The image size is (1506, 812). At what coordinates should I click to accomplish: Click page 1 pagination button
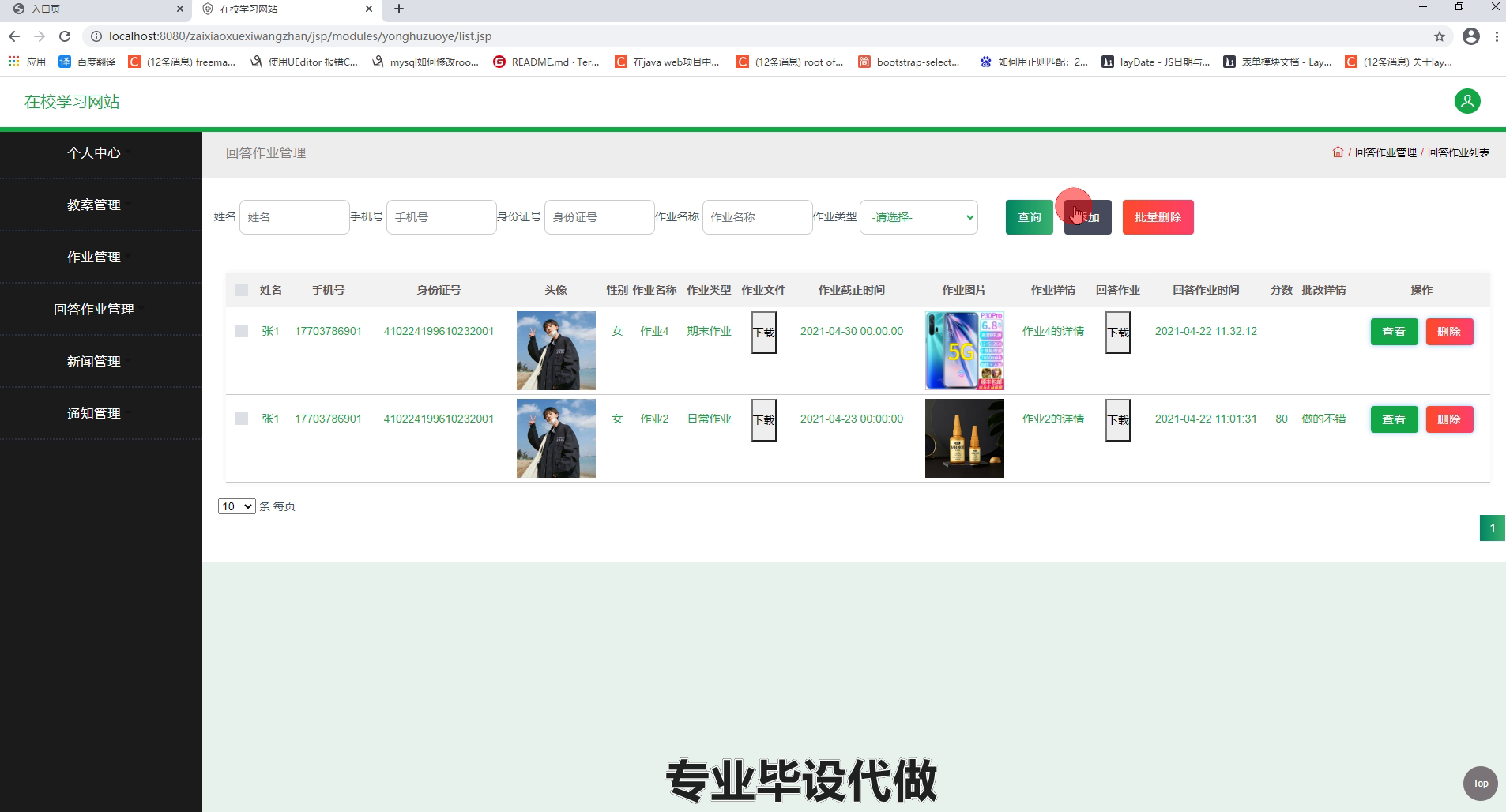(x=1493, y=528)
